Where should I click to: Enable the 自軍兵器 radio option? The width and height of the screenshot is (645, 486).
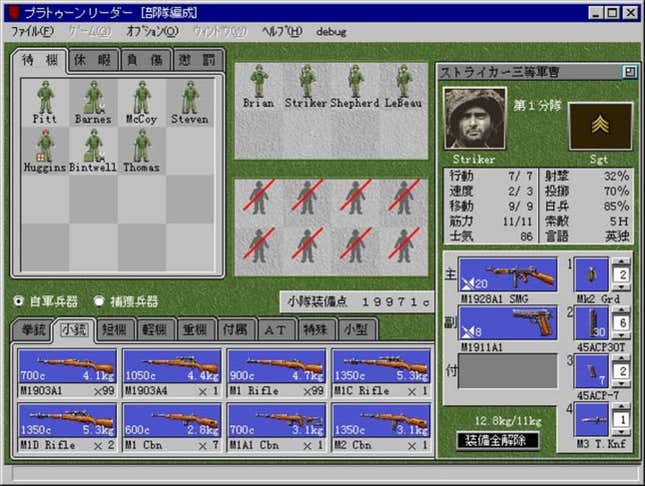(x=19, y=301)
